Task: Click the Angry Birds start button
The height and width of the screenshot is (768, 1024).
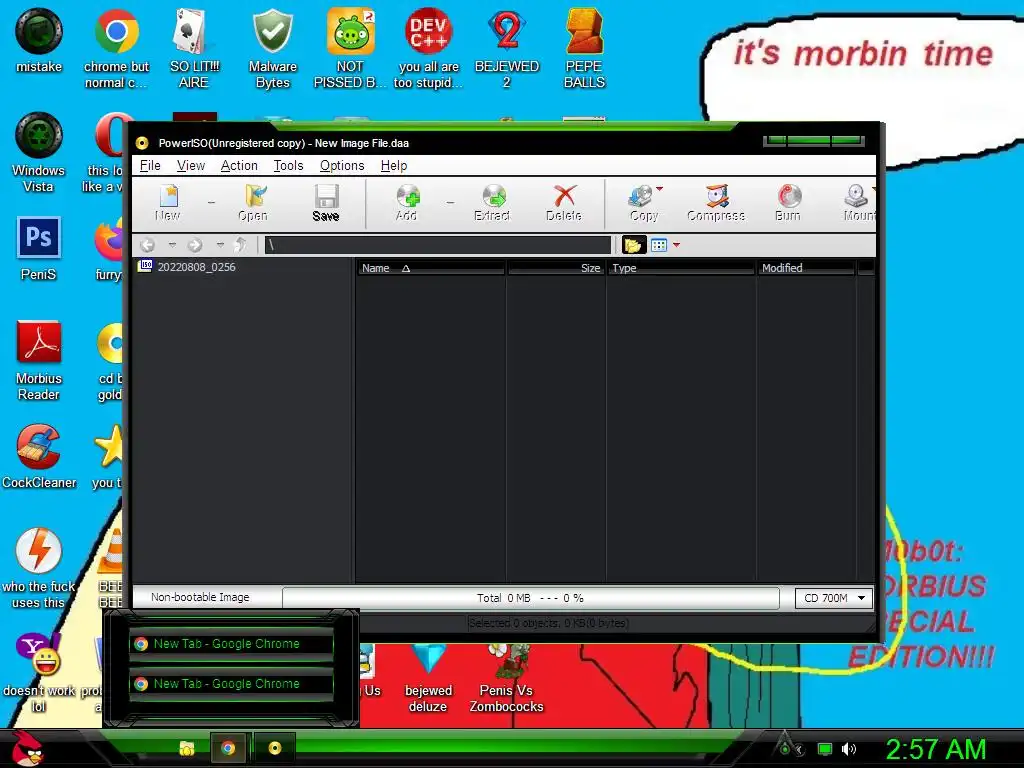Action: pos(26,747)
